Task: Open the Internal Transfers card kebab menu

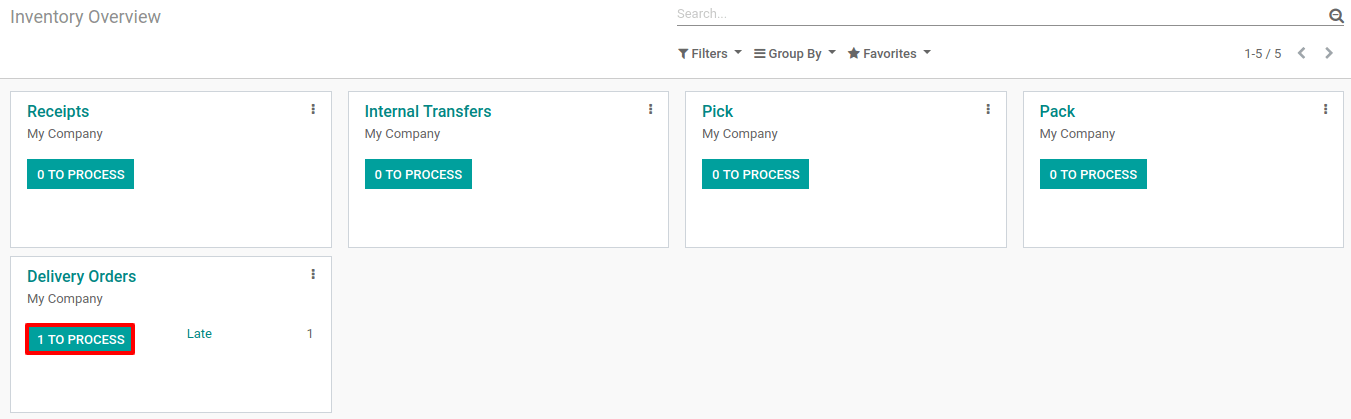Action: tap(650, 109)
